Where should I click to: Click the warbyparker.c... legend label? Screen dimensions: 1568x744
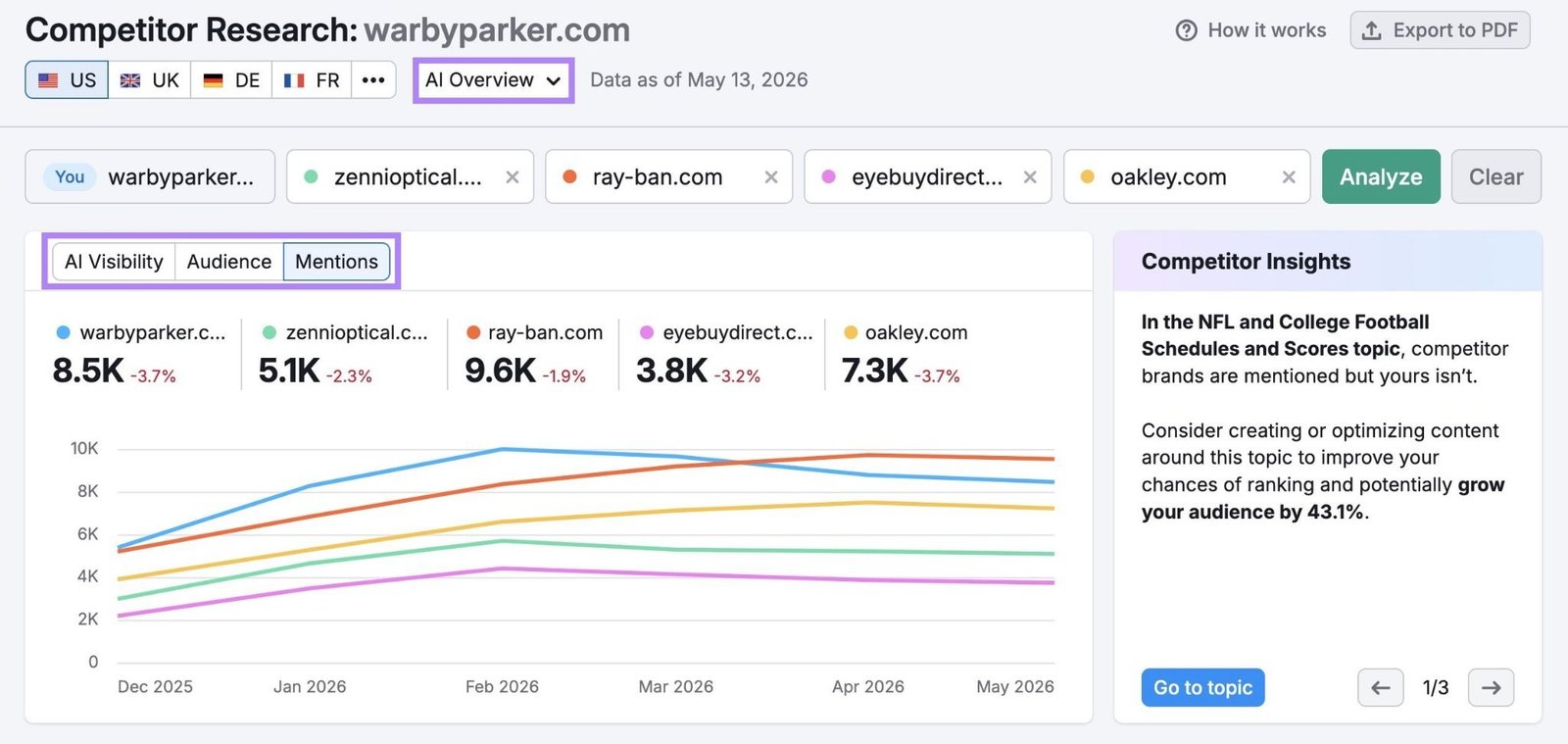click(153, 332)
